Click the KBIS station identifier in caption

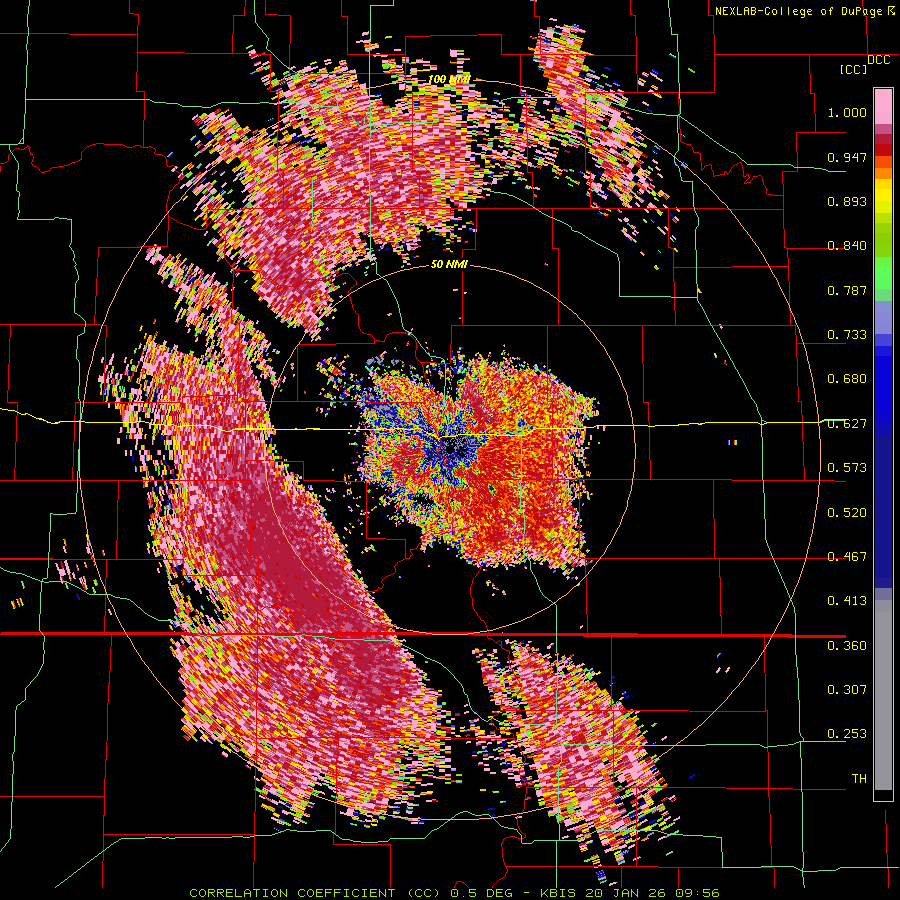coord(558,893)
